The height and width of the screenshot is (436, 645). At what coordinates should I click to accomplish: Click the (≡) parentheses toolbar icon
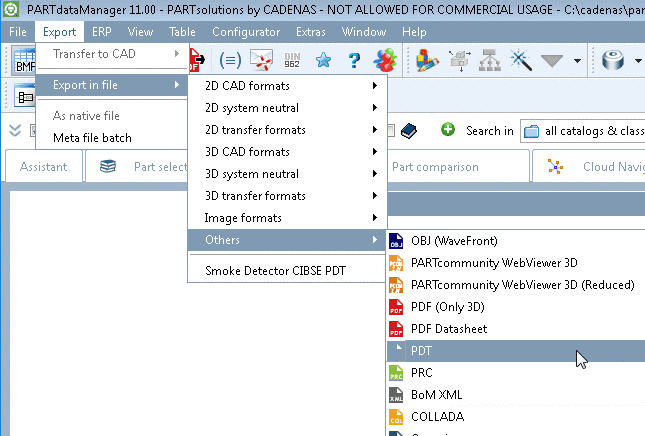coord(230,60)
